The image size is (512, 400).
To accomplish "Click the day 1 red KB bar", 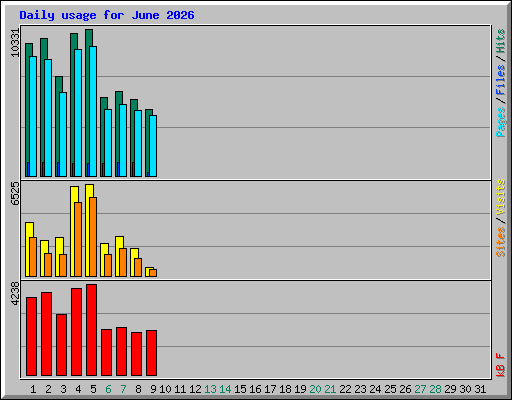I will tap(32, 337).
